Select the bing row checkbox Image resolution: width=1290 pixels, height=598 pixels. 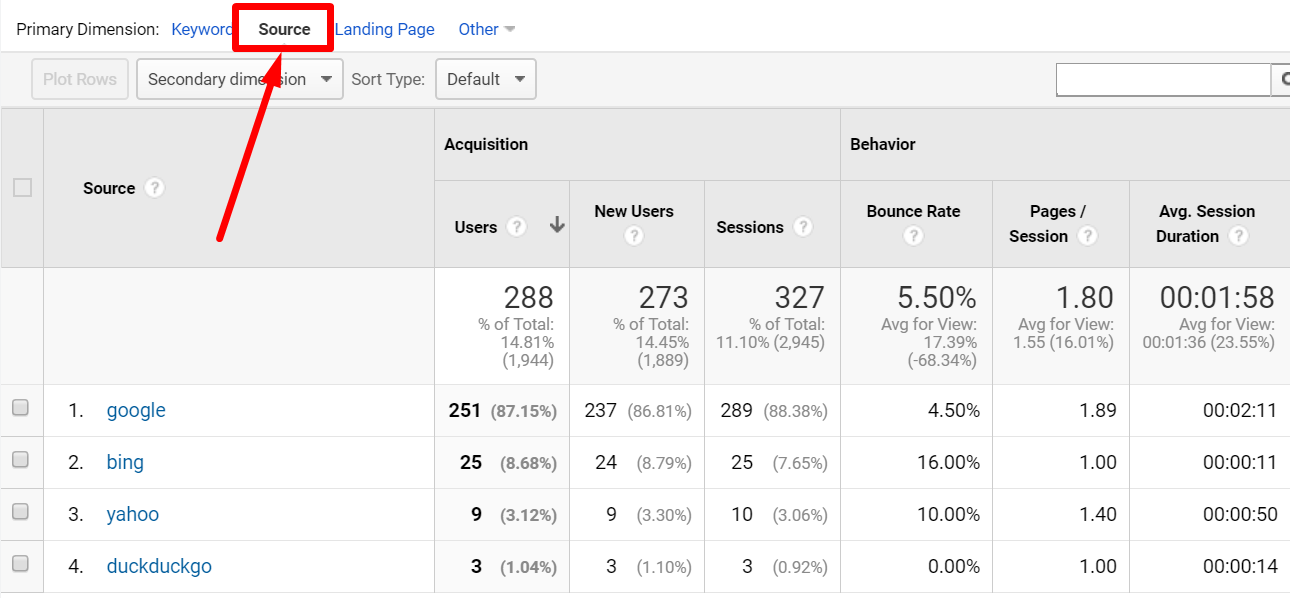click(21, 460)
